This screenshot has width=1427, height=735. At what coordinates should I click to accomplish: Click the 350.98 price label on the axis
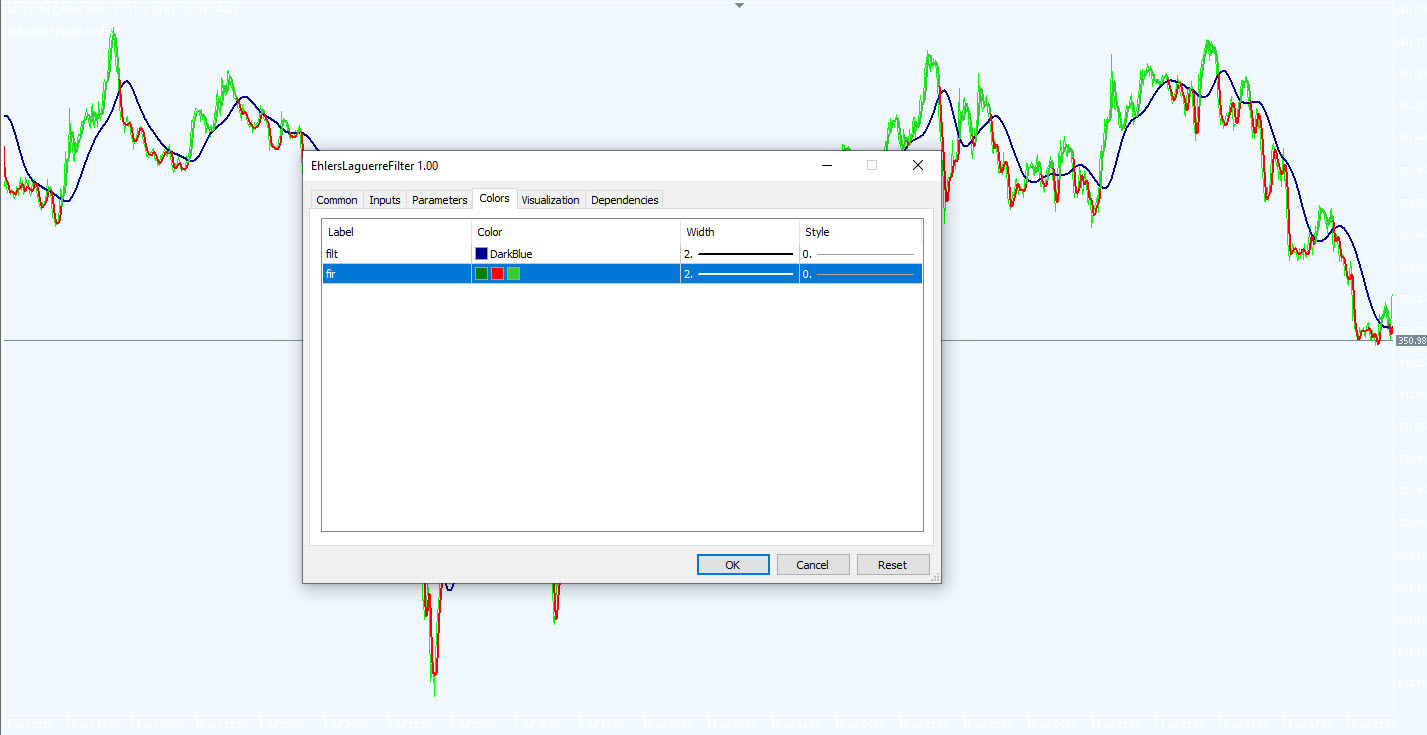click(1410, 340)
